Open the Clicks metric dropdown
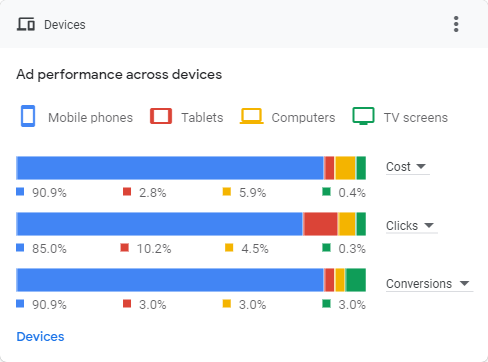The image size is (488, 362). pos(411,226)
